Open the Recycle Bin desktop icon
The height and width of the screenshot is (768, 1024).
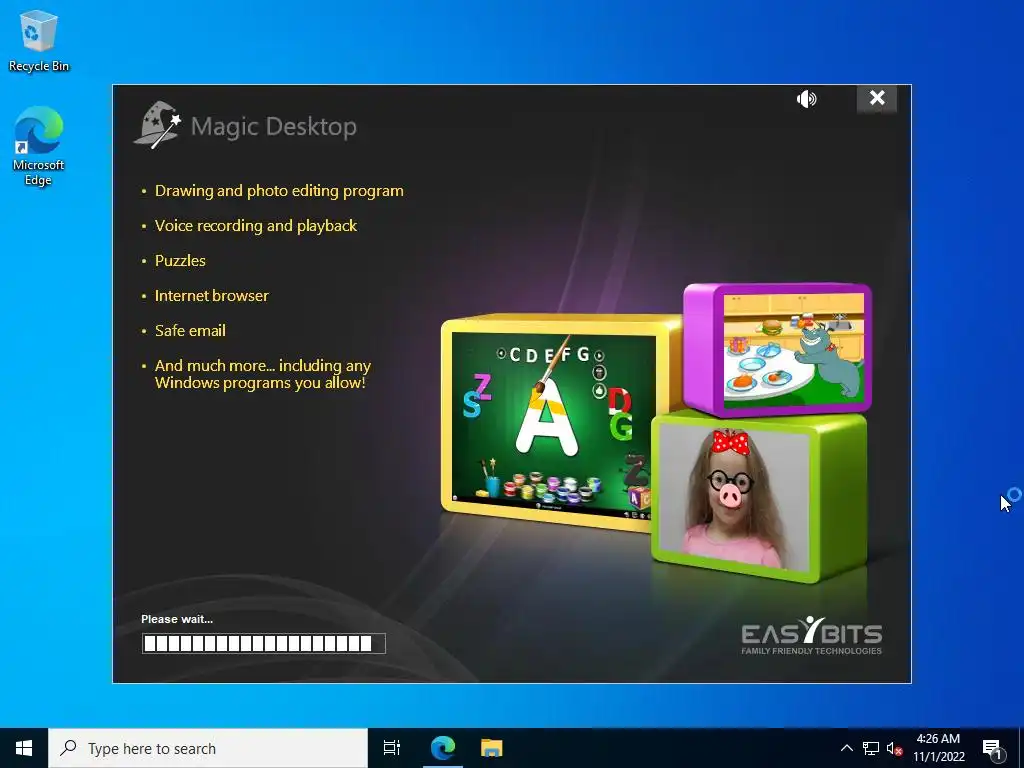coord(39,41)
